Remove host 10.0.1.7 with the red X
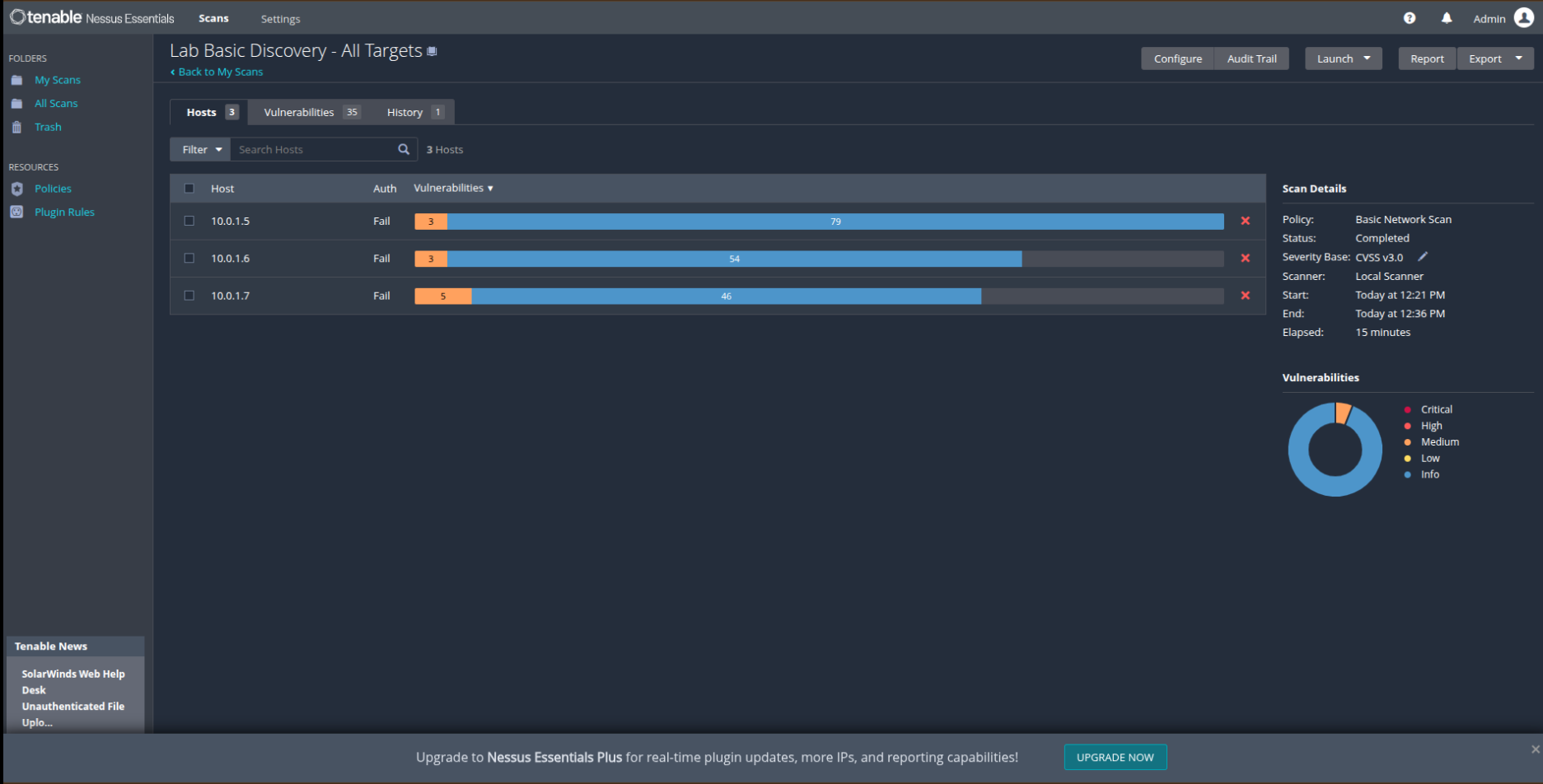 (x=1245, y=295)
